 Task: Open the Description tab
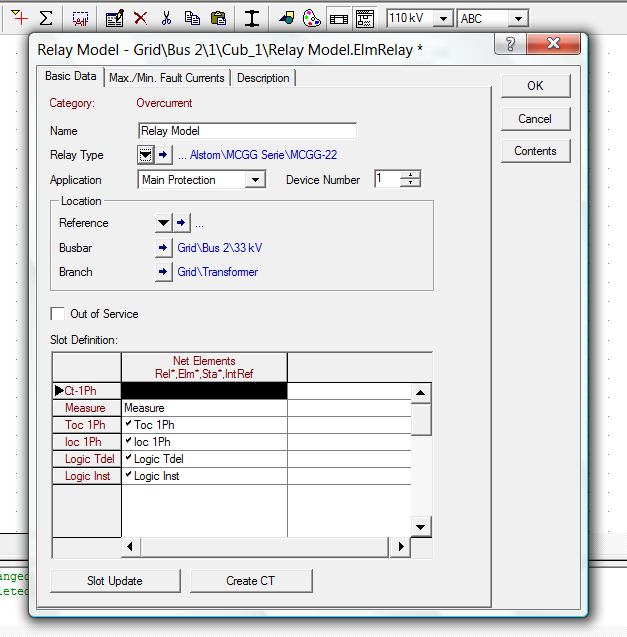[x=263, y=78]
